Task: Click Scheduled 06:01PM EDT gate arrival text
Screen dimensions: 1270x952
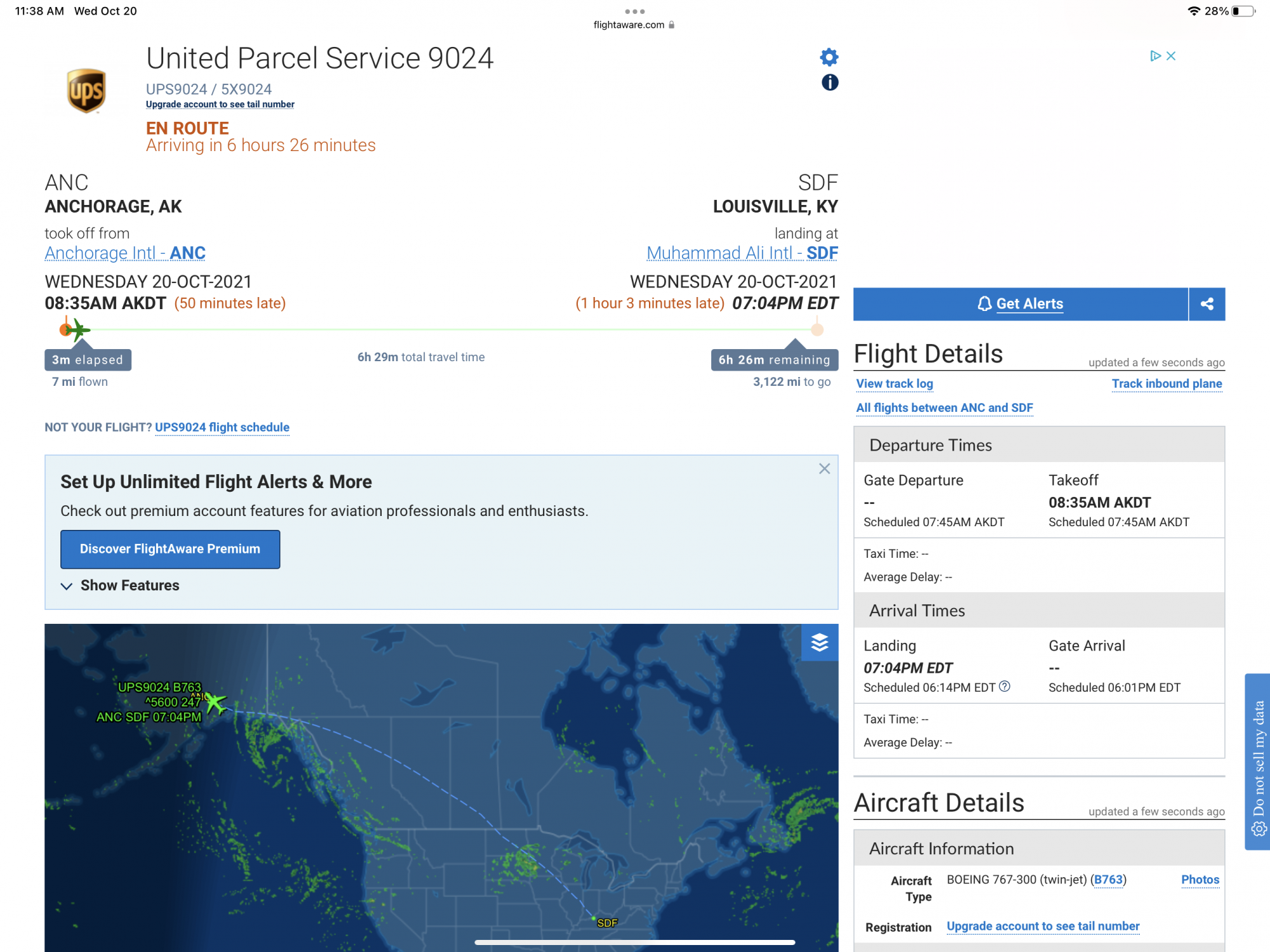Action: point(1114,687)
